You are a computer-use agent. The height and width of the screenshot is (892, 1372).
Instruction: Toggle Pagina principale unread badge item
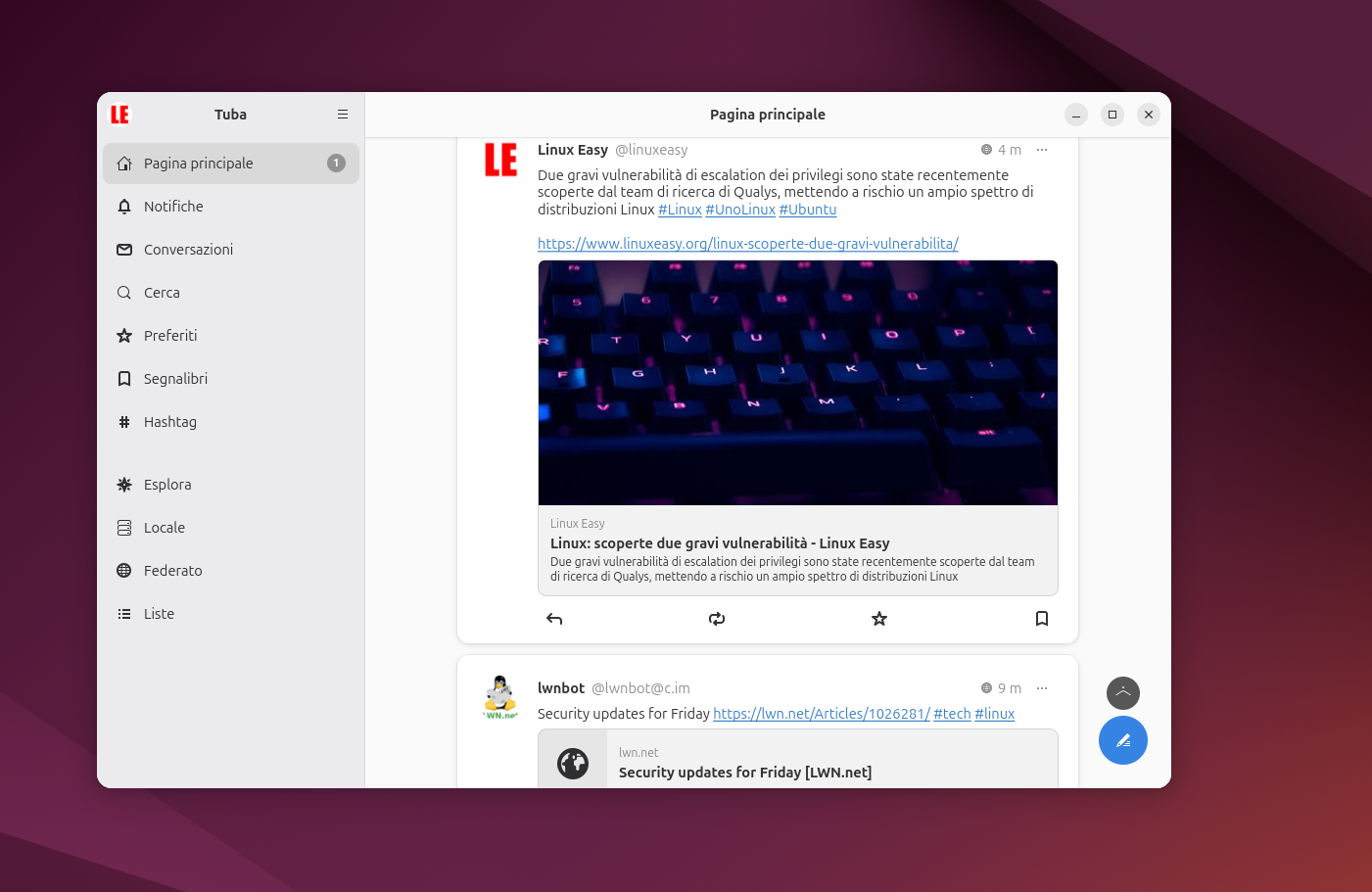(x=231, y=164)
